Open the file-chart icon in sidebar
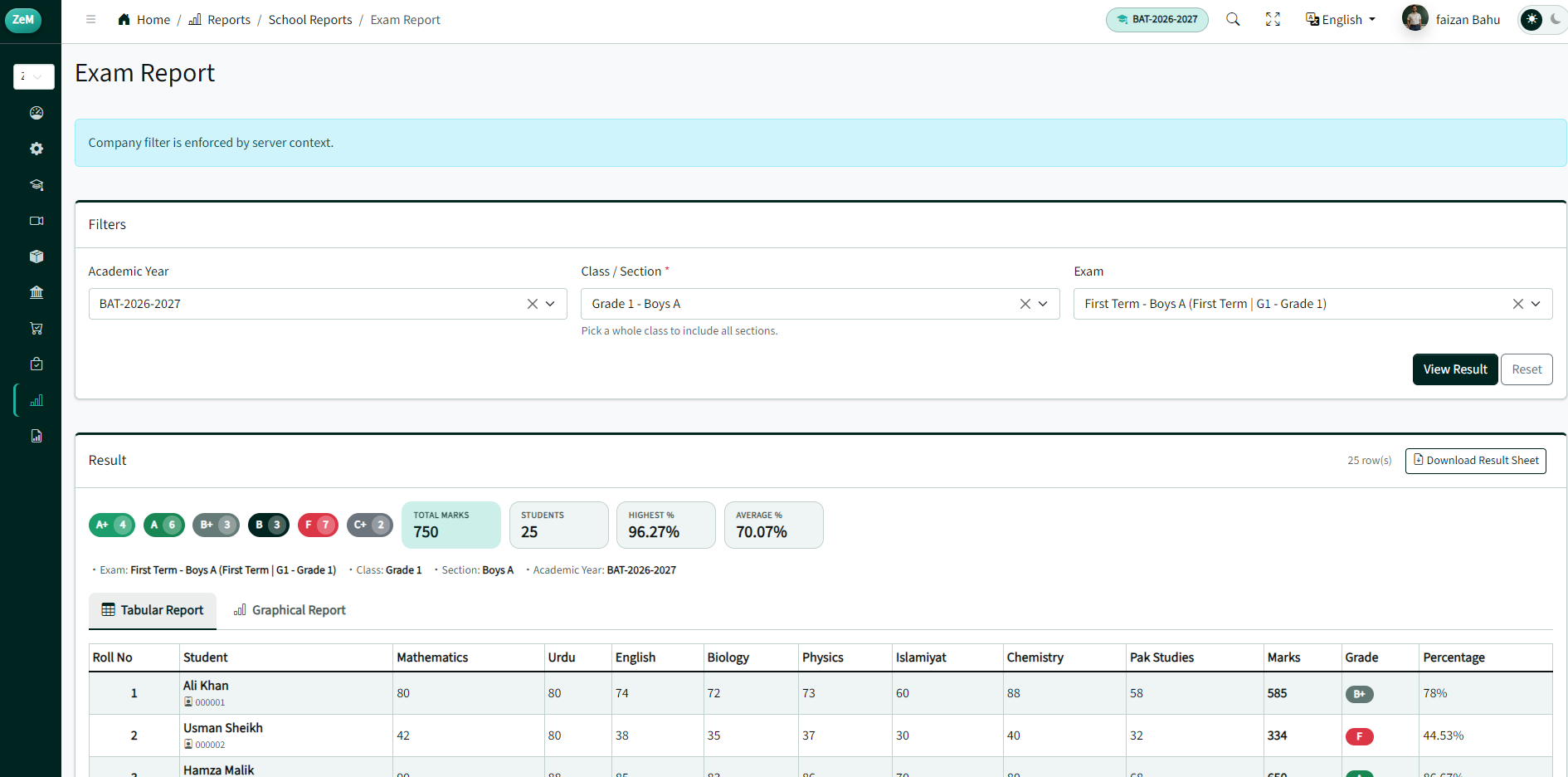The height and width of the screenshot is (777, 1568). click(x=37, y=436)
